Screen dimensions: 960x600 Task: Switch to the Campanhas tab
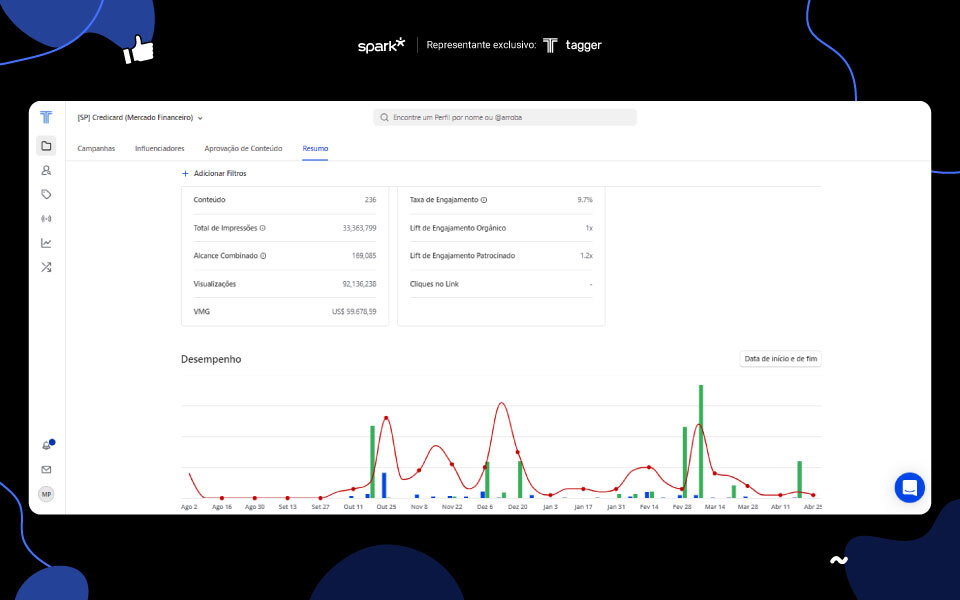point(96,149)
